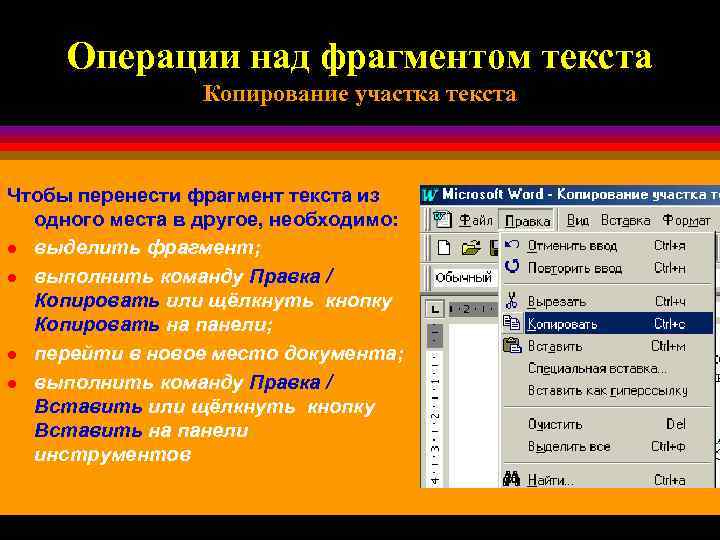This screenshot has height=540, width=720.
Task: Open the Формат menu
Action: (686, 221)
